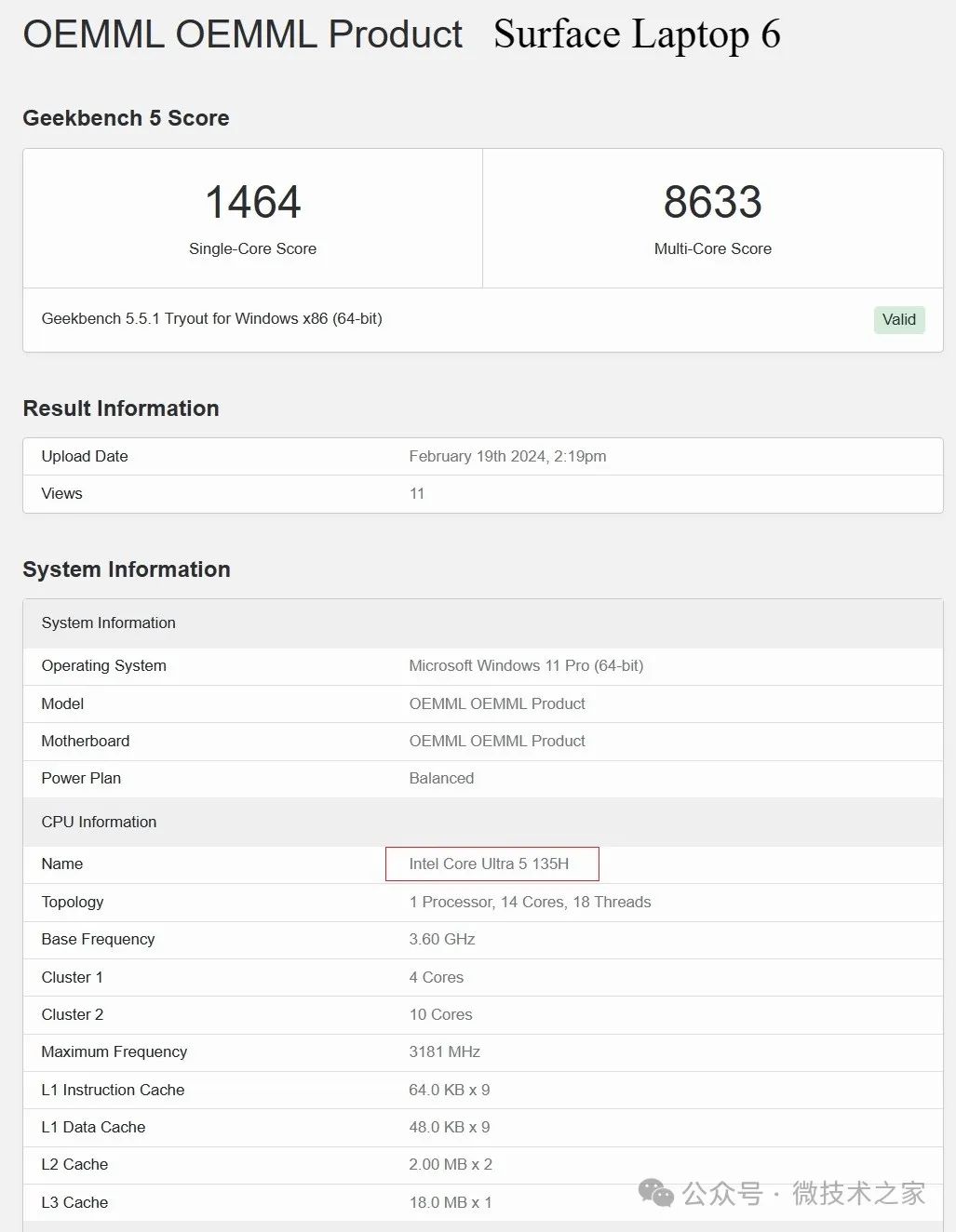This screenshot has height=1232, width=956.
Task: Click the 'Motherboard' row label
Action: click(x=86, y=741)
